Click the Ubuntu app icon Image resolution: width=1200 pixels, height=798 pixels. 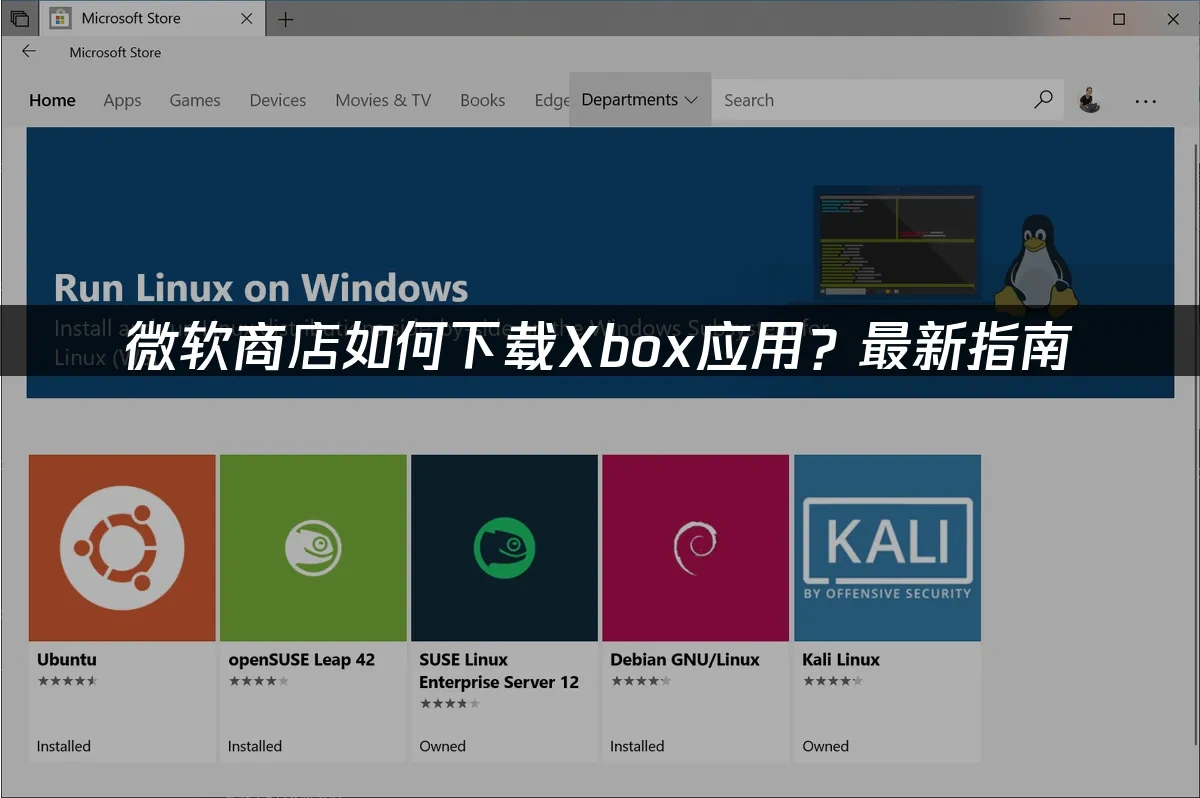(122, 547)
